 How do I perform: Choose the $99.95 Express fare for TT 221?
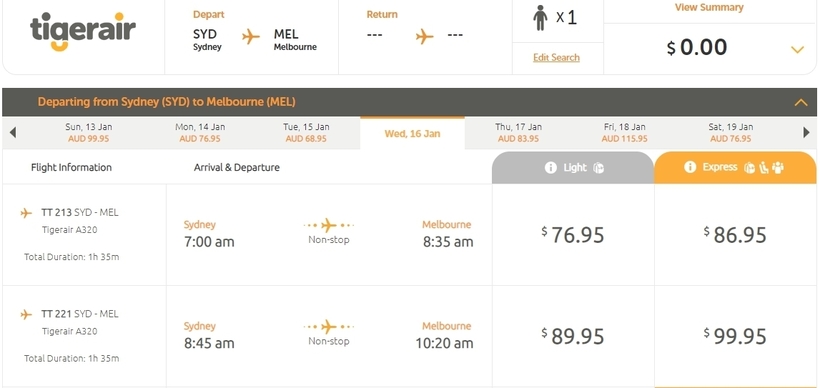(735, 336)
